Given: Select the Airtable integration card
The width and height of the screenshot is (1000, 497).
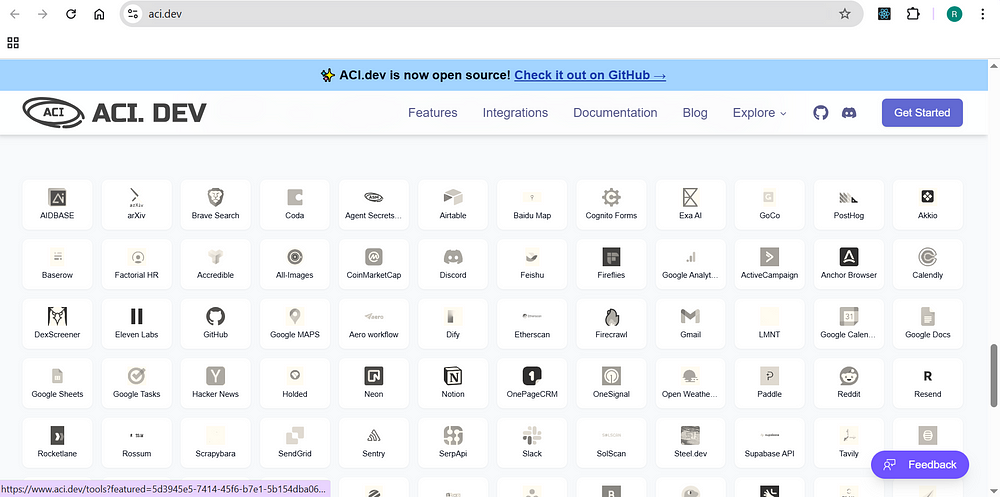Looking at the screenshot, I should 453,204.
